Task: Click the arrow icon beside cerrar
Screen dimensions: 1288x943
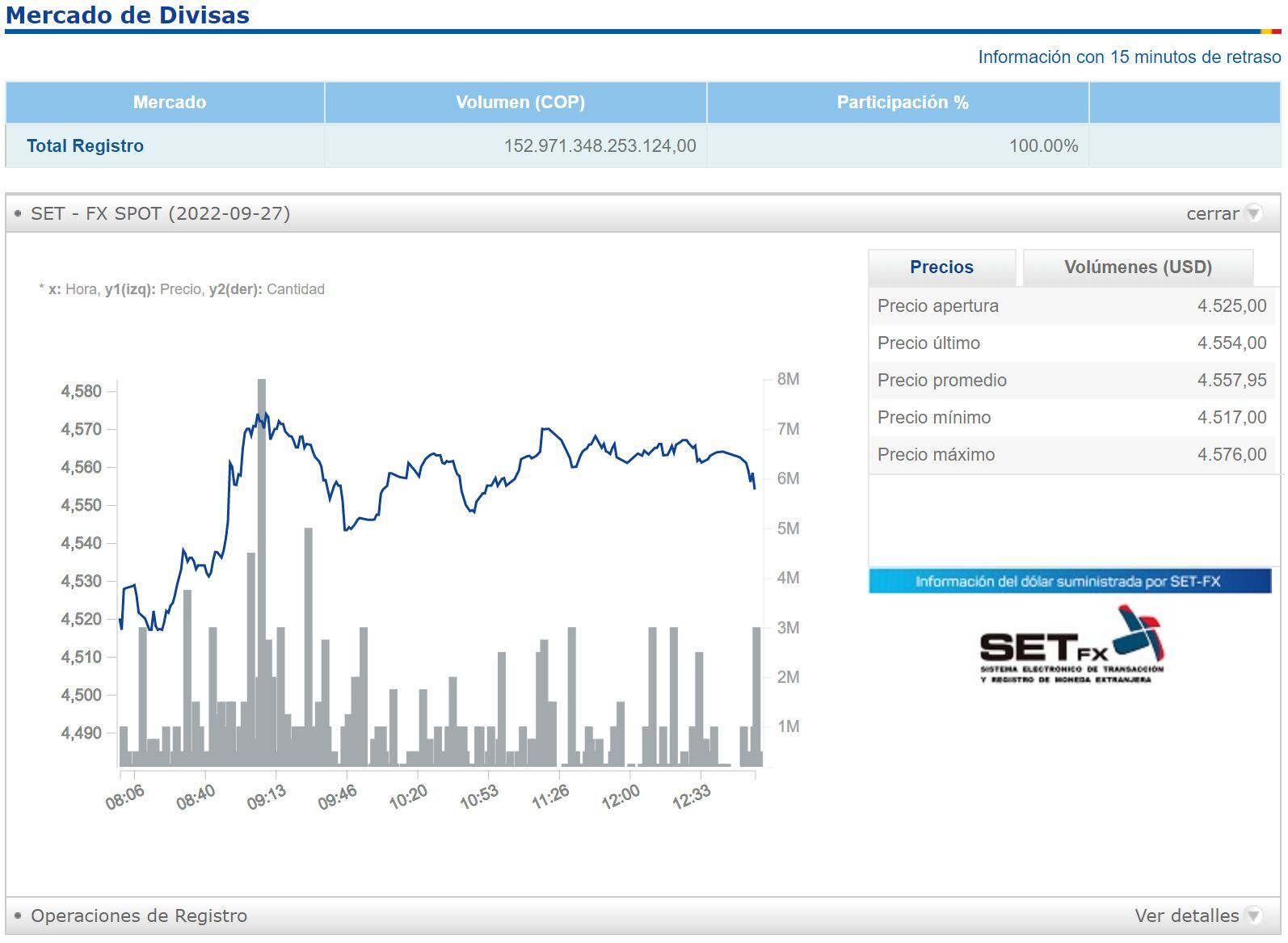Action: coord(1253,213)
